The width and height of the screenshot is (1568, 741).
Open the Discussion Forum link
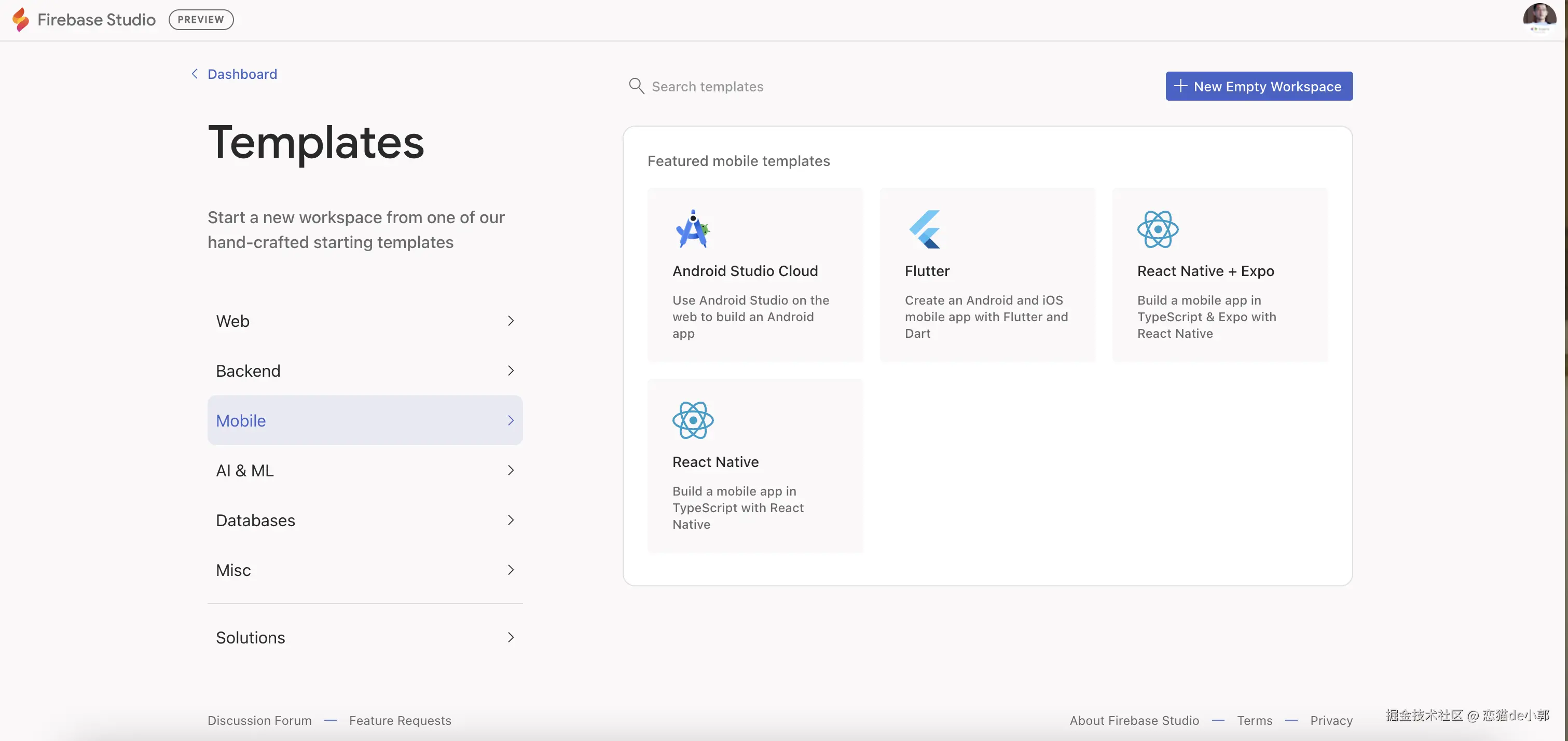[259, 720]
